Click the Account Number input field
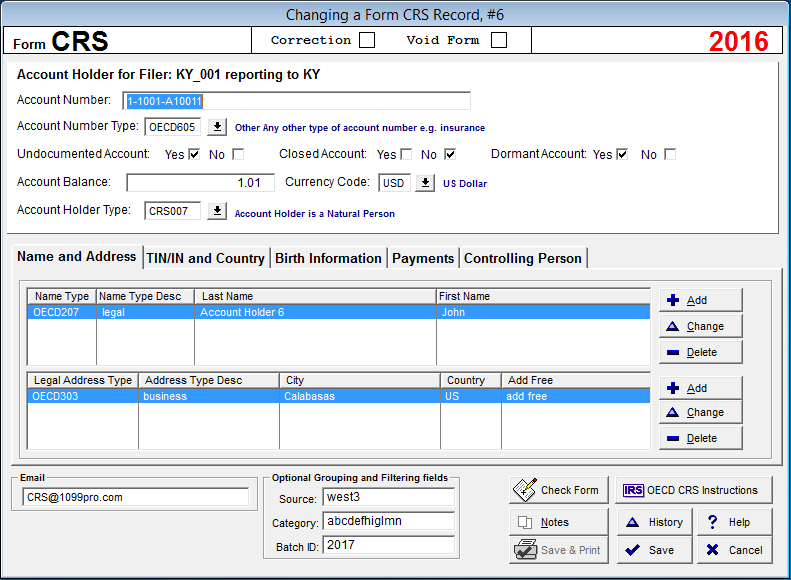This screenshot has width=791, height=580. point(297,101)
